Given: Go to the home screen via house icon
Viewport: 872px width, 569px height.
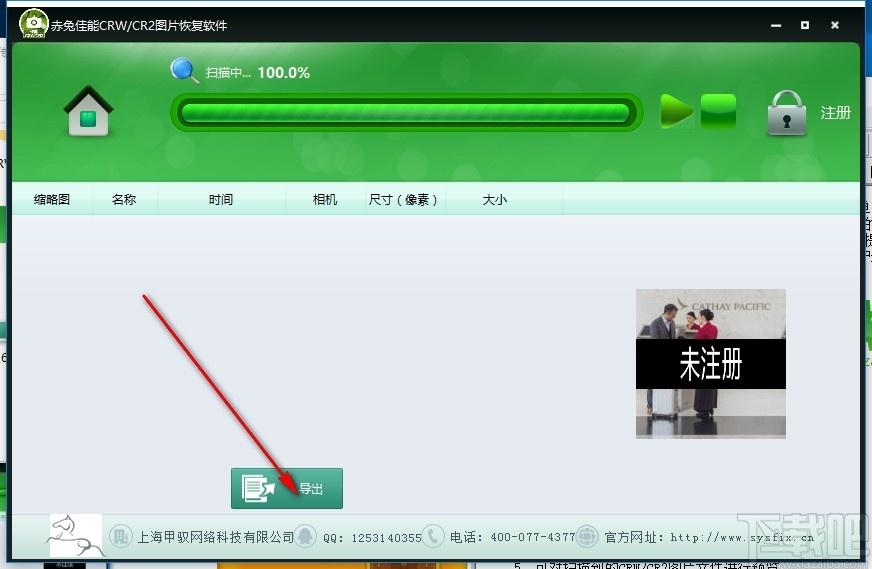Looking at the screenshot, I should [x=88, y=111].
